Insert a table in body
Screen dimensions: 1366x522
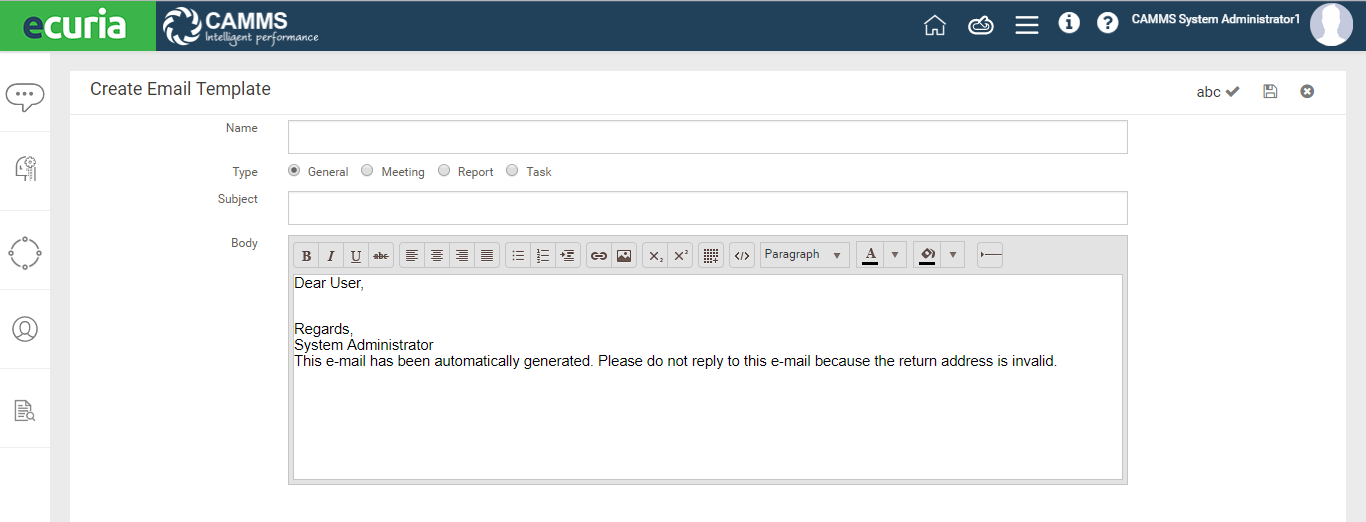pyautogui.click(x=711, y=256)
